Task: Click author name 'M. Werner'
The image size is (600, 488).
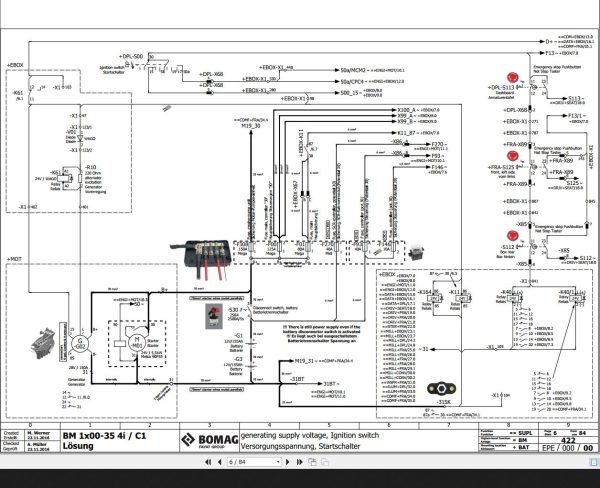Action: [x=38, y=433]
